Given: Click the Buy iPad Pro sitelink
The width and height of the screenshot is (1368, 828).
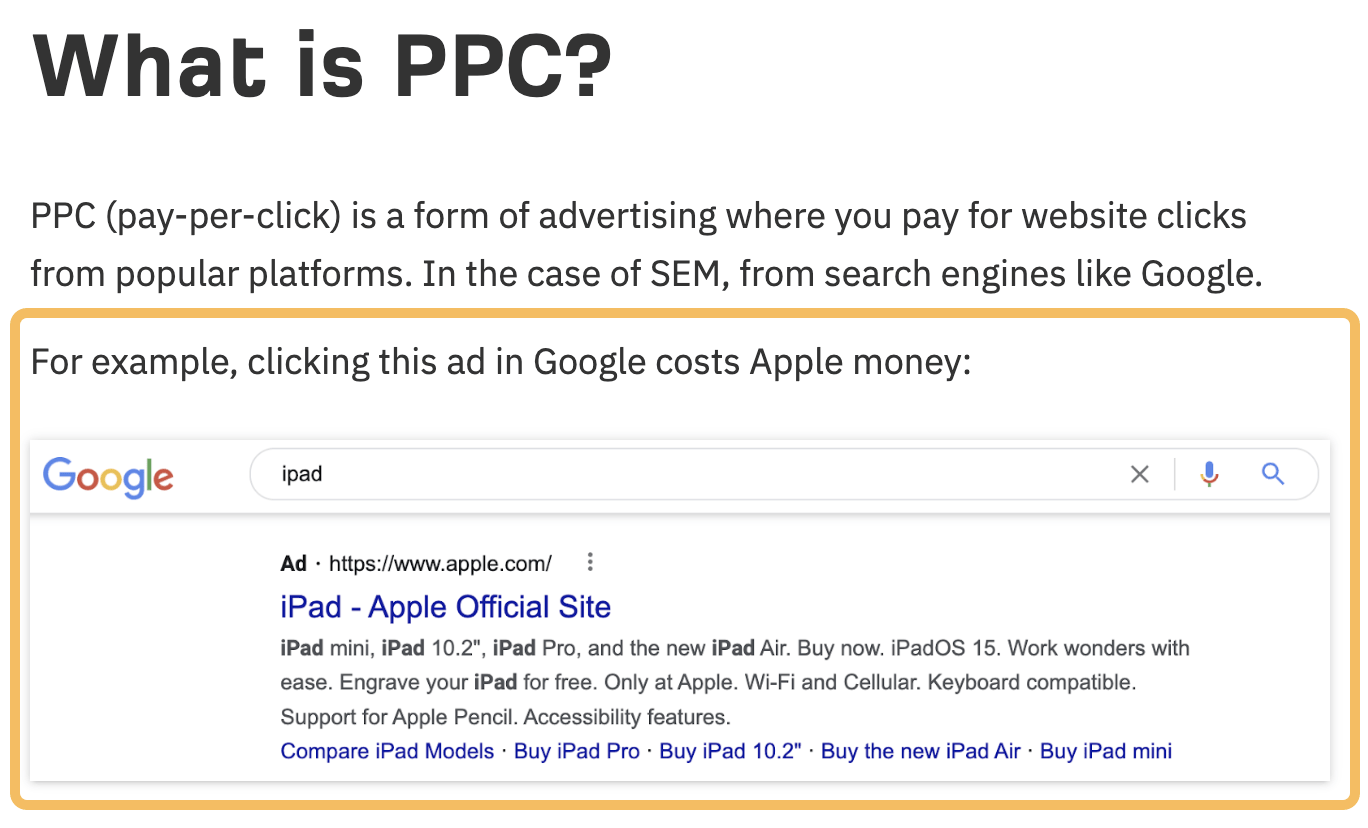Looking at the screenshot, I should (x=577, y=751).
